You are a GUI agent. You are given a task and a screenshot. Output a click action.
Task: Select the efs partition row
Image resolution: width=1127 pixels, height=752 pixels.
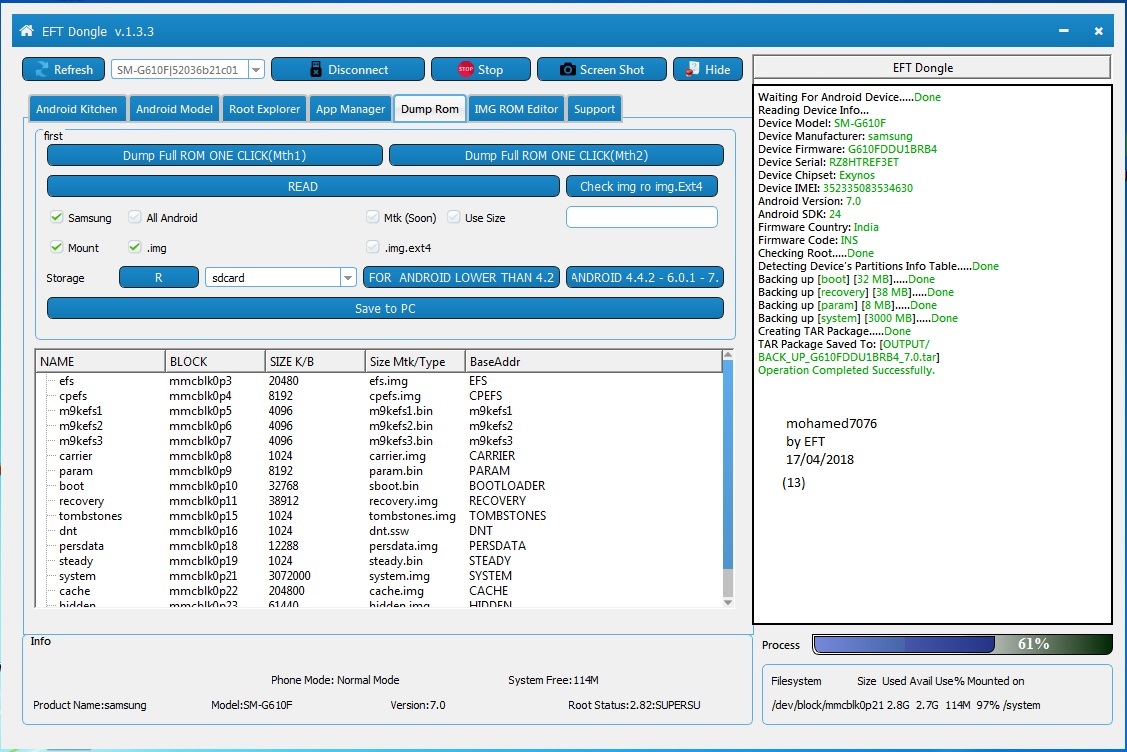click(379, 381)
